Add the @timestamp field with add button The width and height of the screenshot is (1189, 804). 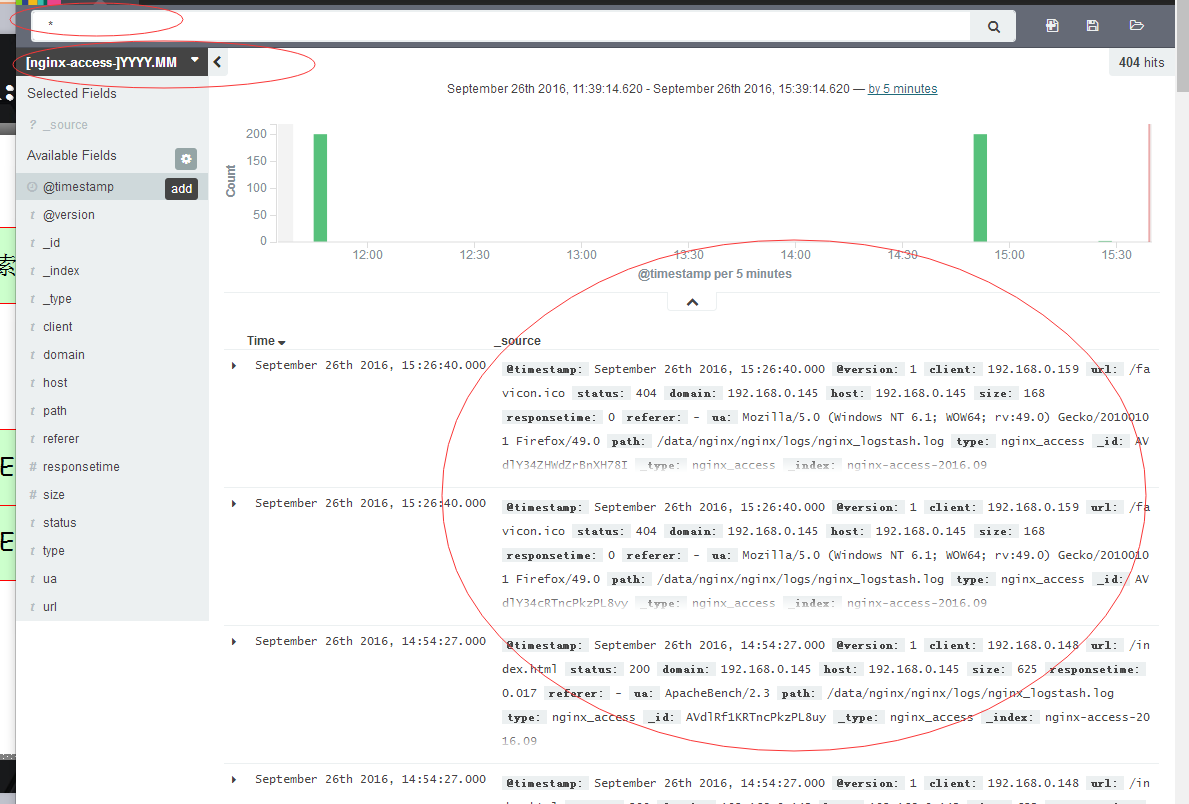pyautogui.click(x=181, y=188)
